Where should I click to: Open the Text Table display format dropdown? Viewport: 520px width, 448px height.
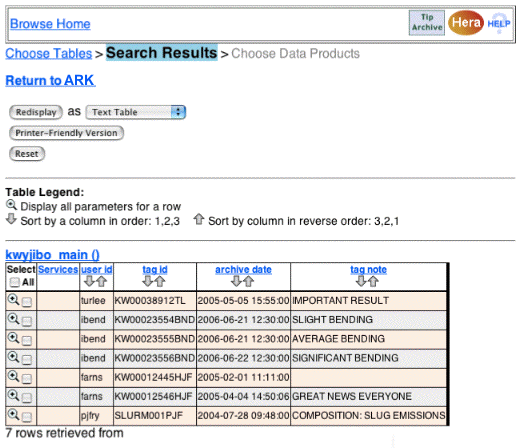click(136, 112)
